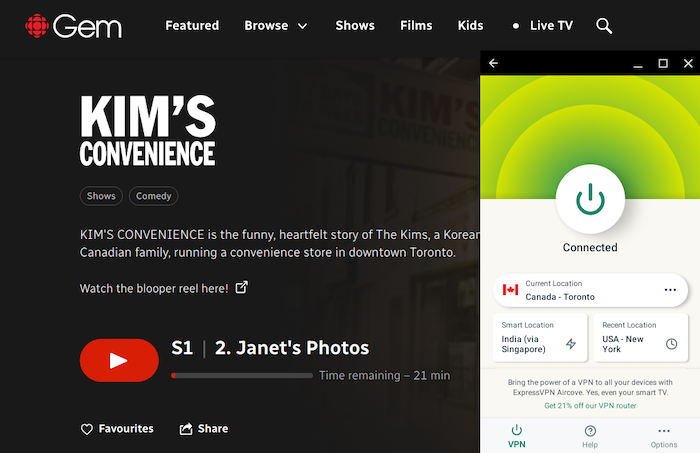Open the Films section
Viewport: 700px width, 453px height.
416,25
